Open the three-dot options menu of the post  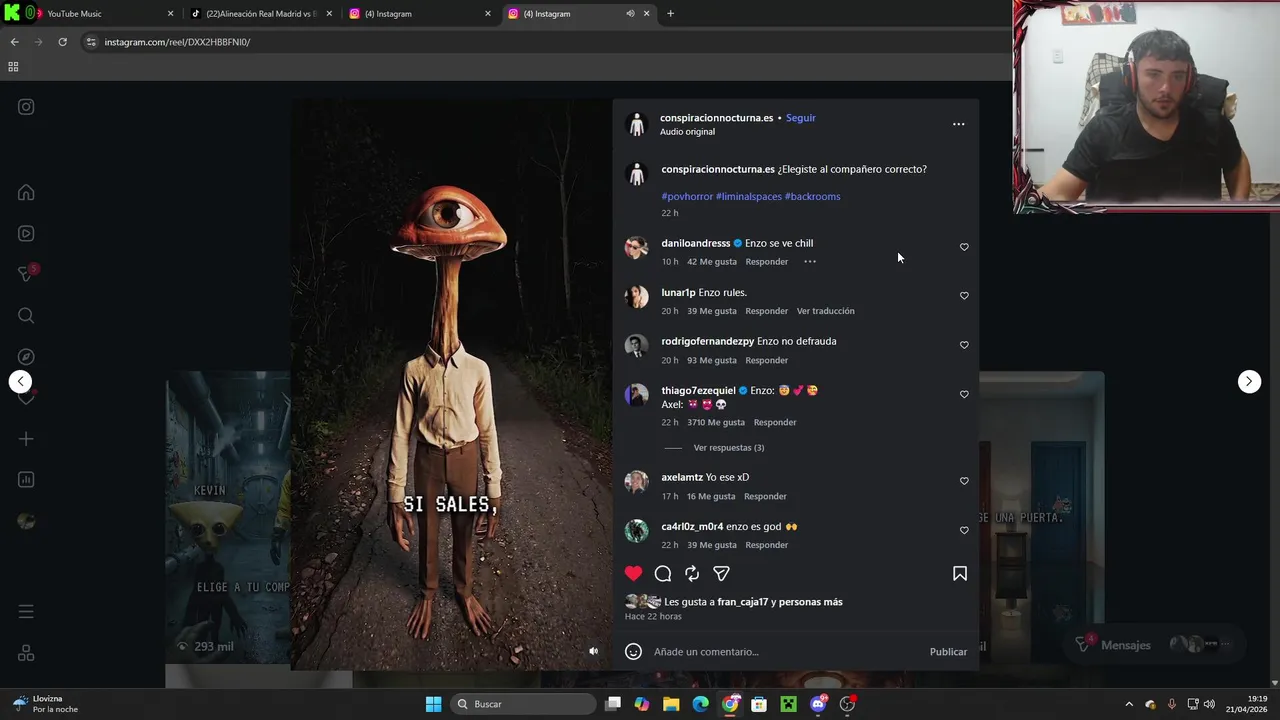[x=958, y=124]
